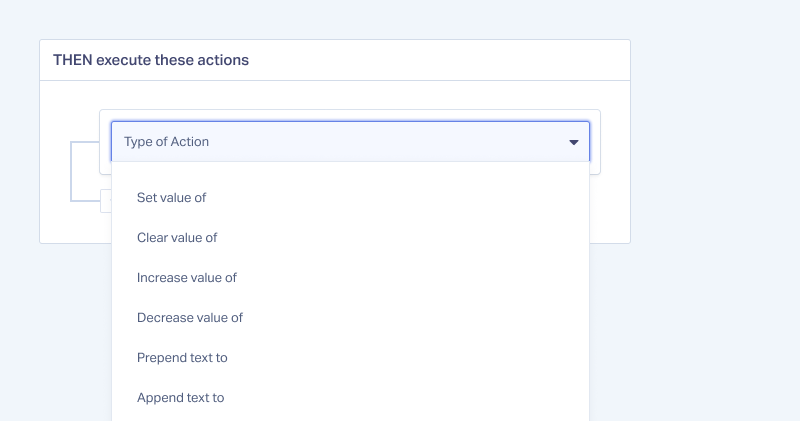Viewport: 800px width, 421px height.
Task: Pick 'Increase value of' action type
Action: (x=350, y=278)
